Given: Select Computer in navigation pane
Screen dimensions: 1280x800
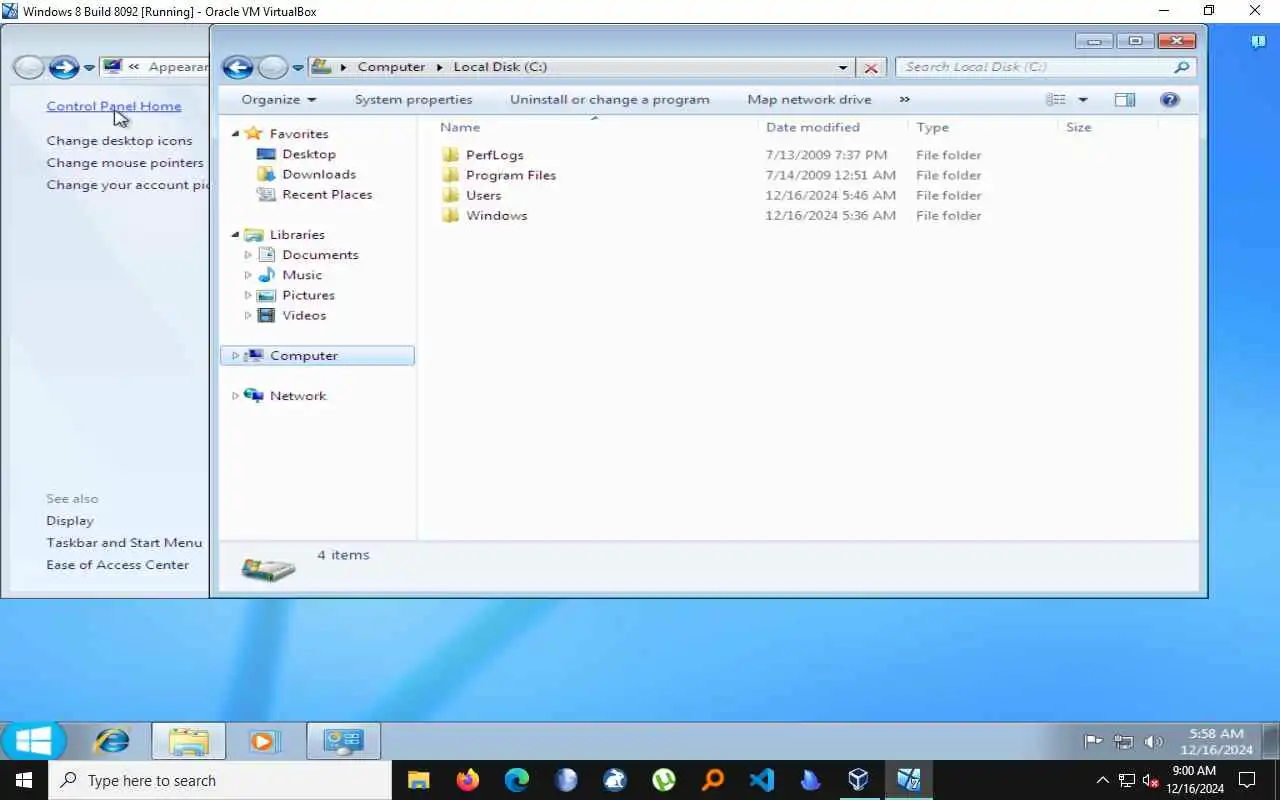Looking at the screenshot, I should tap(317, 355).
